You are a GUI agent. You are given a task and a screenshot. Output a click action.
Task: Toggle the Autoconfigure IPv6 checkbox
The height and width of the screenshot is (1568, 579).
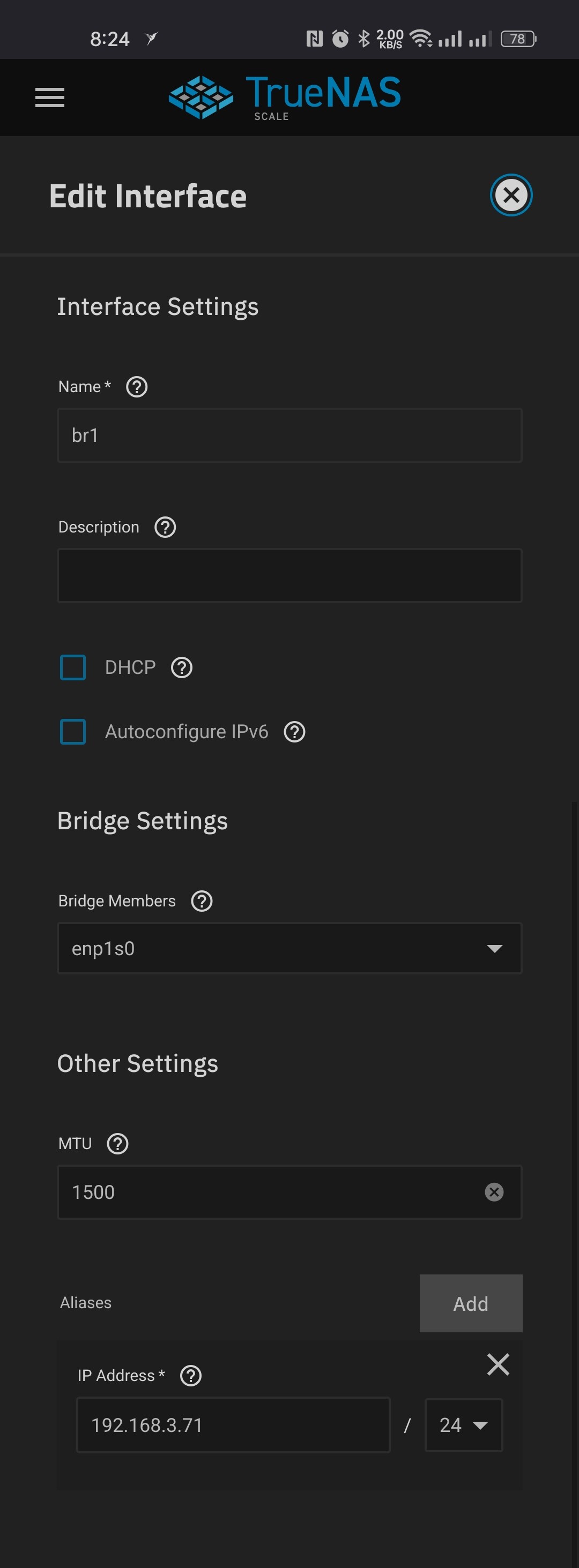point(73,732)
